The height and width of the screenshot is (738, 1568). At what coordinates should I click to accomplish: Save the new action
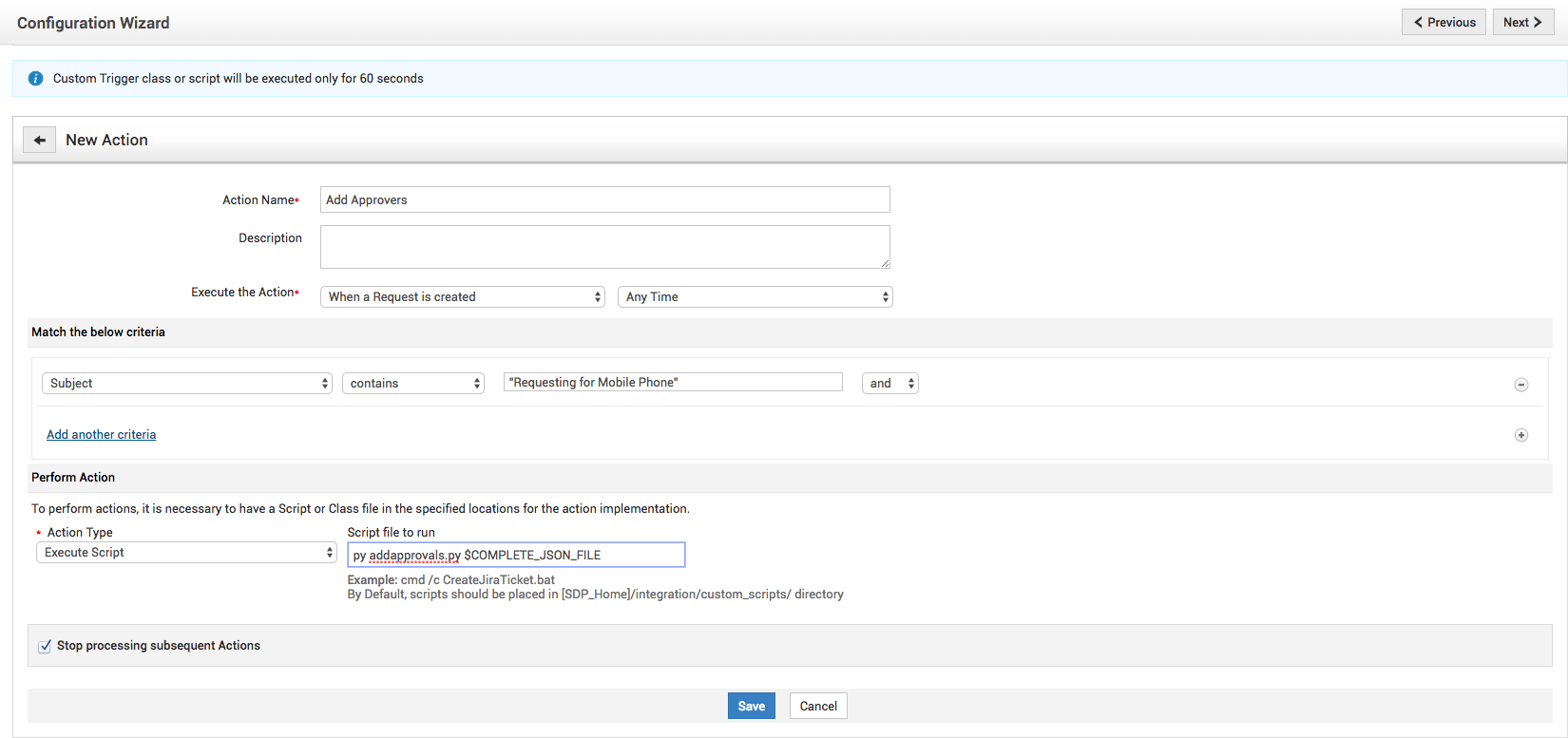pyautogui.click(x=752, y=706)
